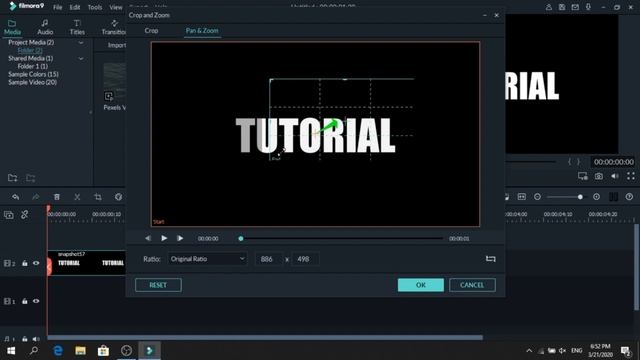Select Folder 1 (1) item
This screenshot has height=360, width=640.
pyautogui.click(x=33, y=66)
